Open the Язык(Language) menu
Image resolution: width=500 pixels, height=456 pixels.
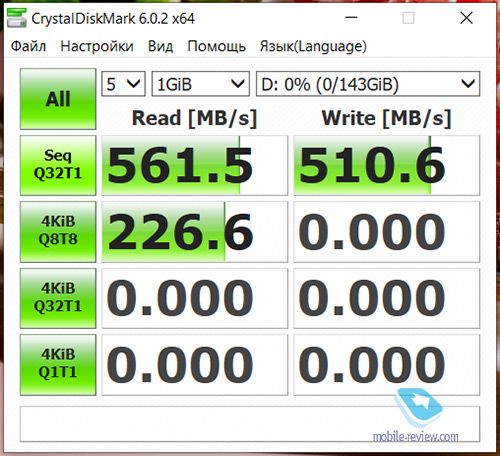tap(313, 46)
